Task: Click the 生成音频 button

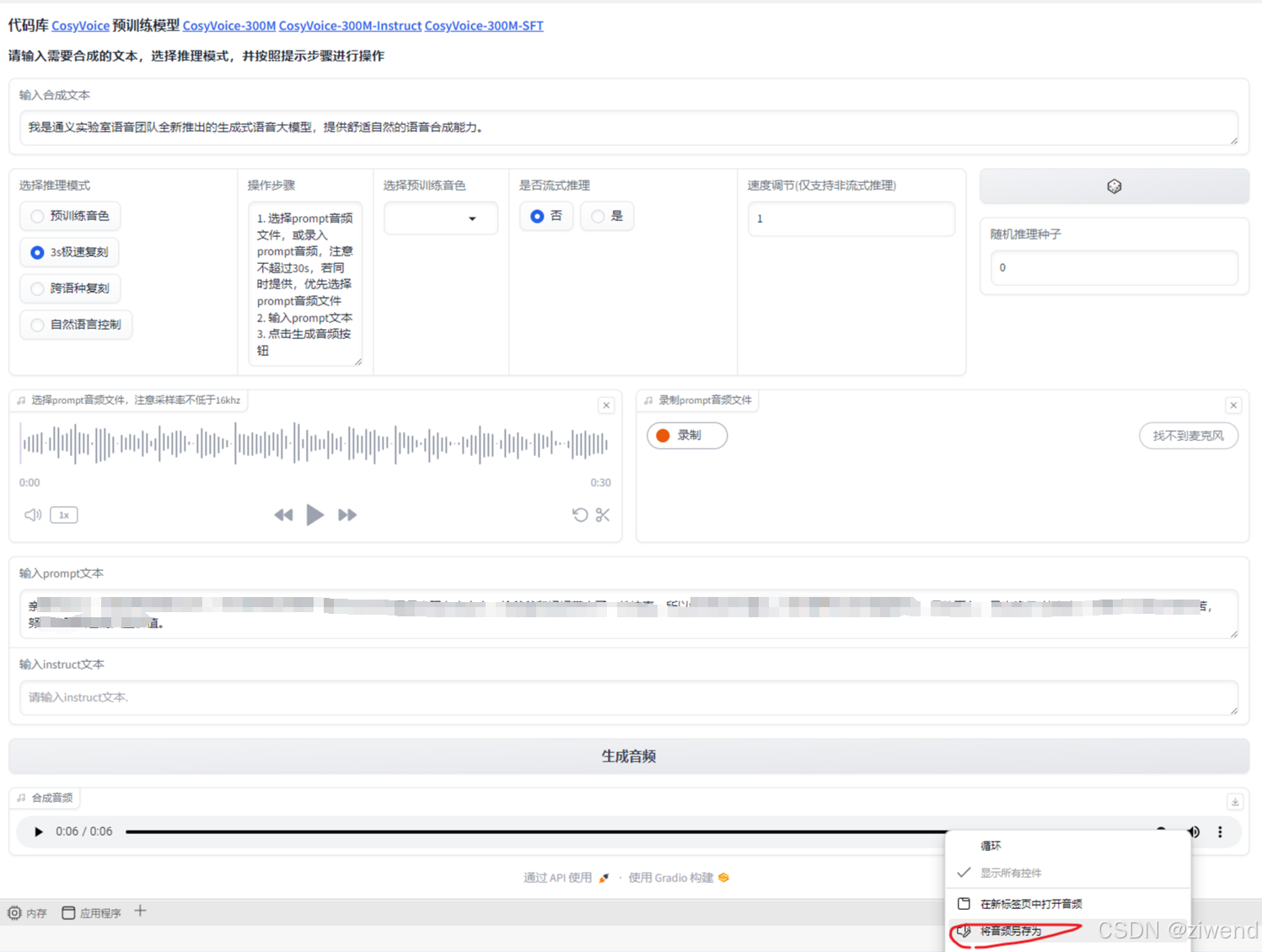Action: pos(629,756)
